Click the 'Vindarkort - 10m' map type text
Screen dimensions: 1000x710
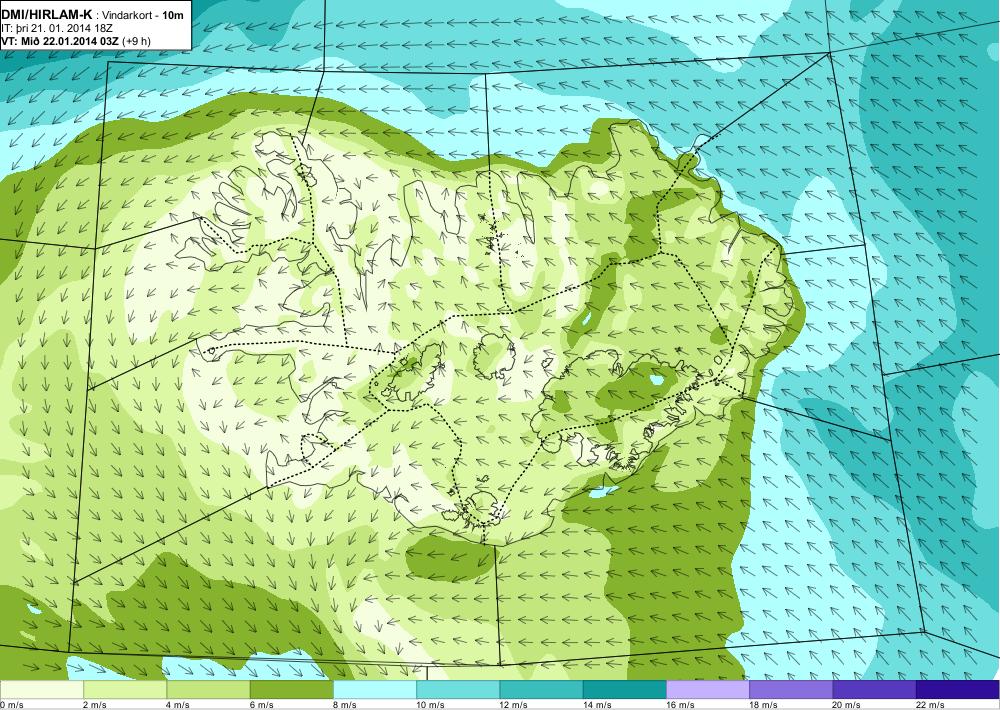pyautogui.click(x=143, y=15)
